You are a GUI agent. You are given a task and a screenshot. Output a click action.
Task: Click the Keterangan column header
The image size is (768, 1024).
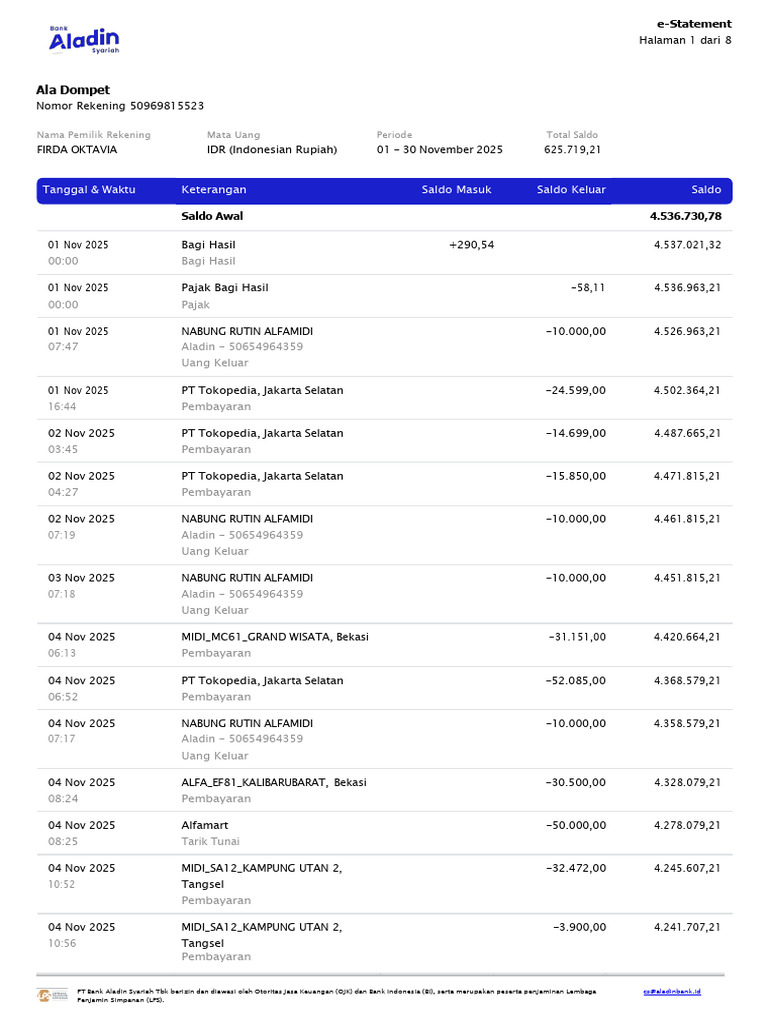point(214,189)
